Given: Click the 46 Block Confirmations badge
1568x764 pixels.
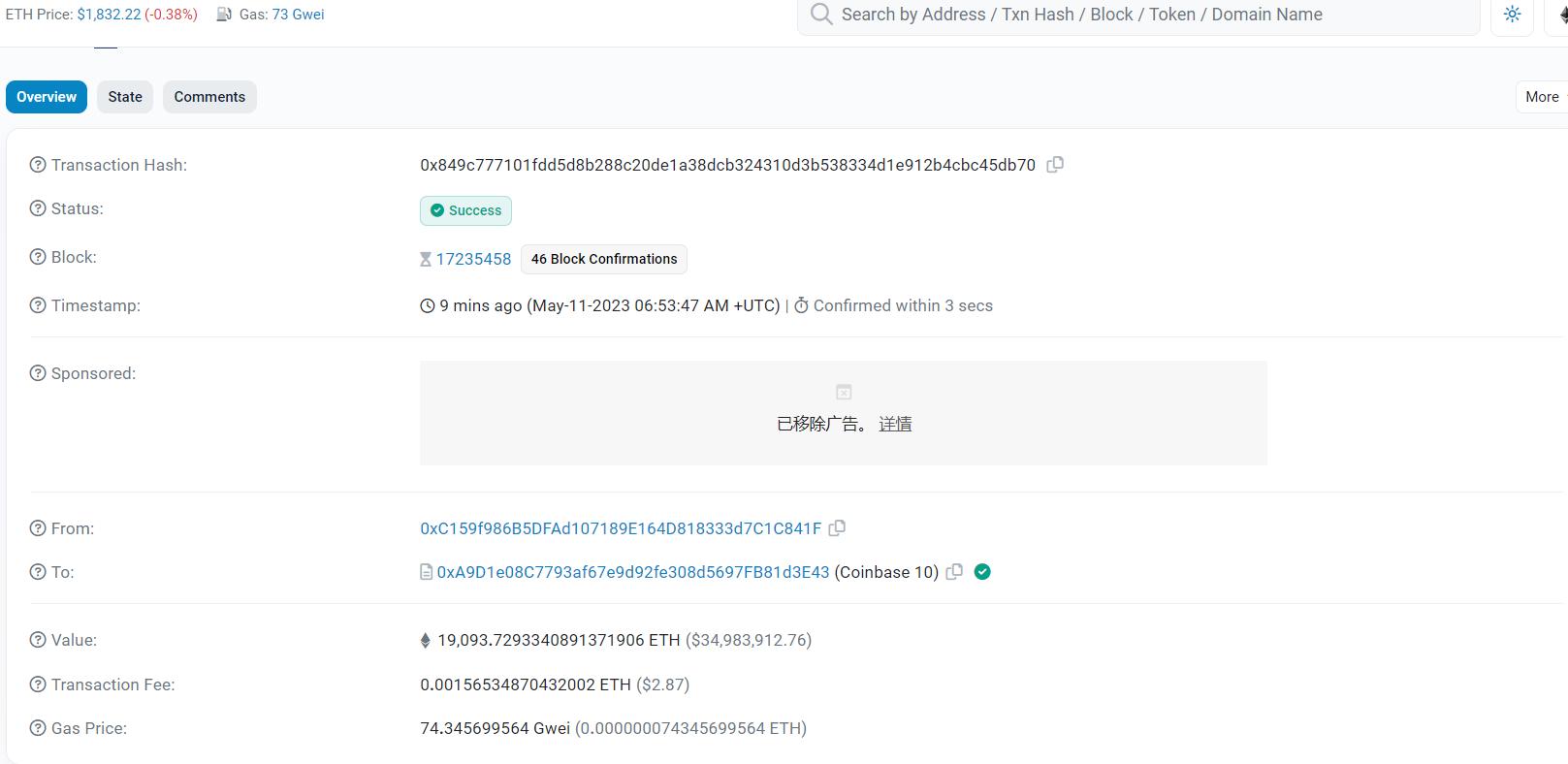Looking at the screenshot, I should click(x=604, y=259).
